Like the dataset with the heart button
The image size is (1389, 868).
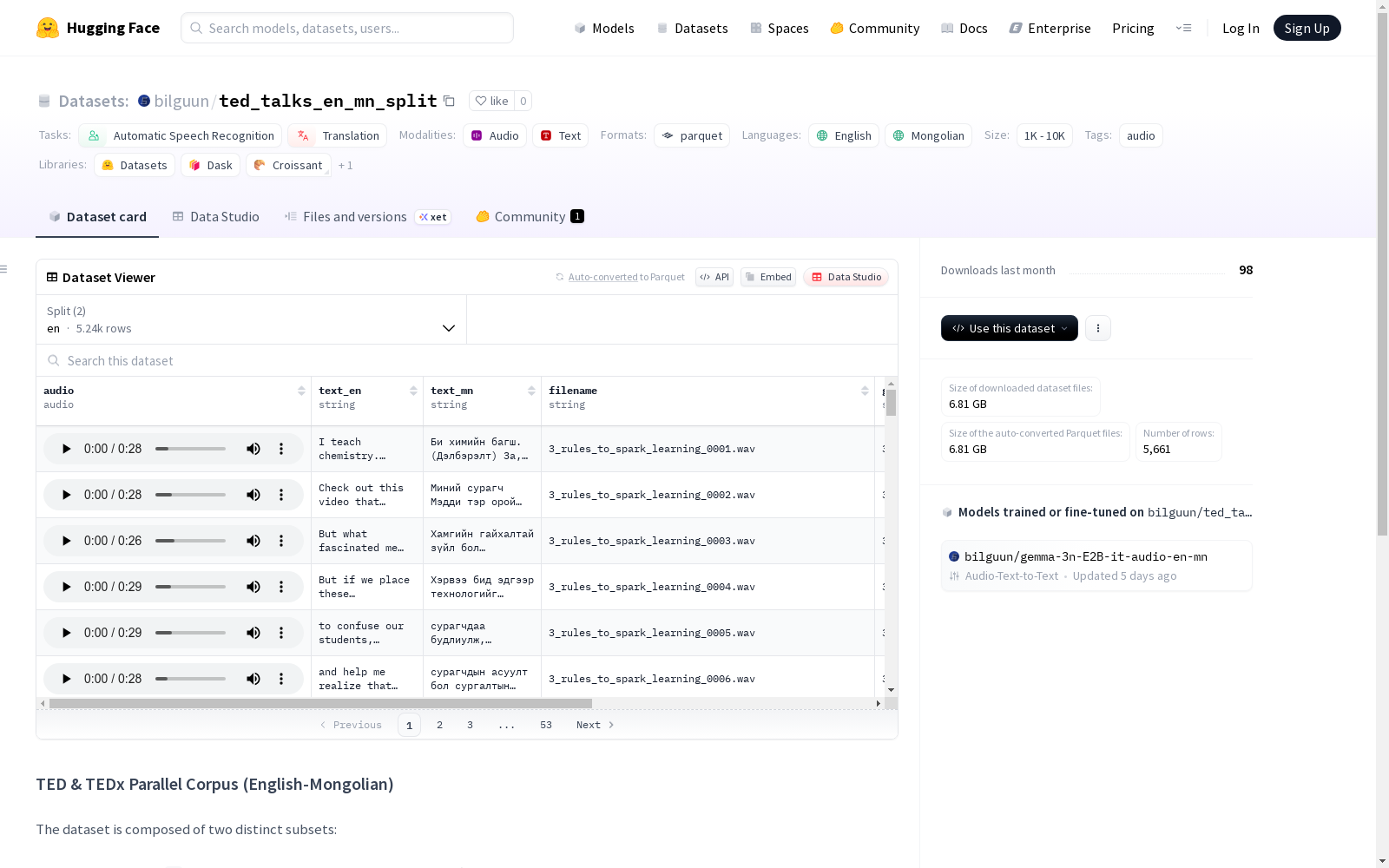(x=491, y=101)
